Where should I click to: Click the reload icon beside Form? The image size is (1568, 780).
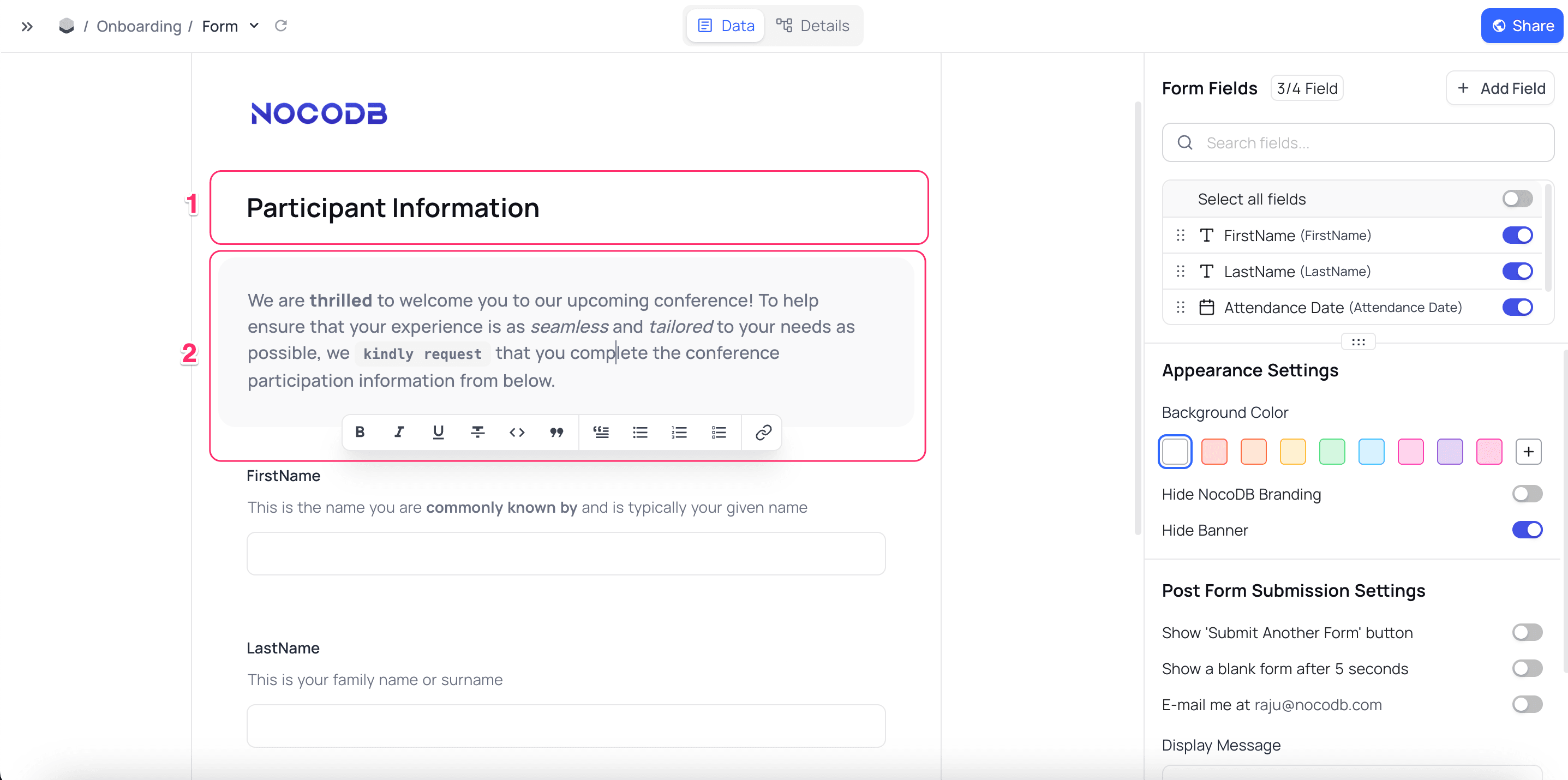coord(280,26)
